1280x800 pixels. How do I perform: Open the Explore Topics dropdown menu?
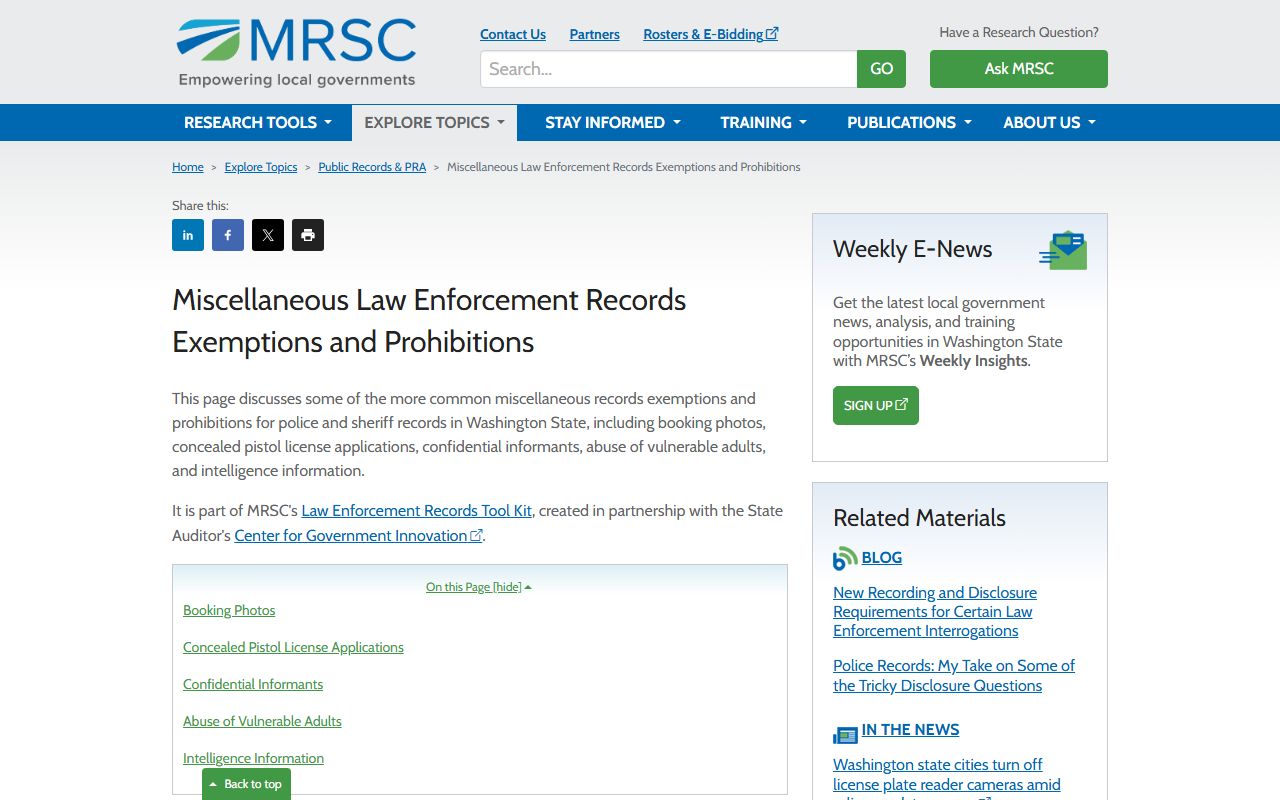434,122
